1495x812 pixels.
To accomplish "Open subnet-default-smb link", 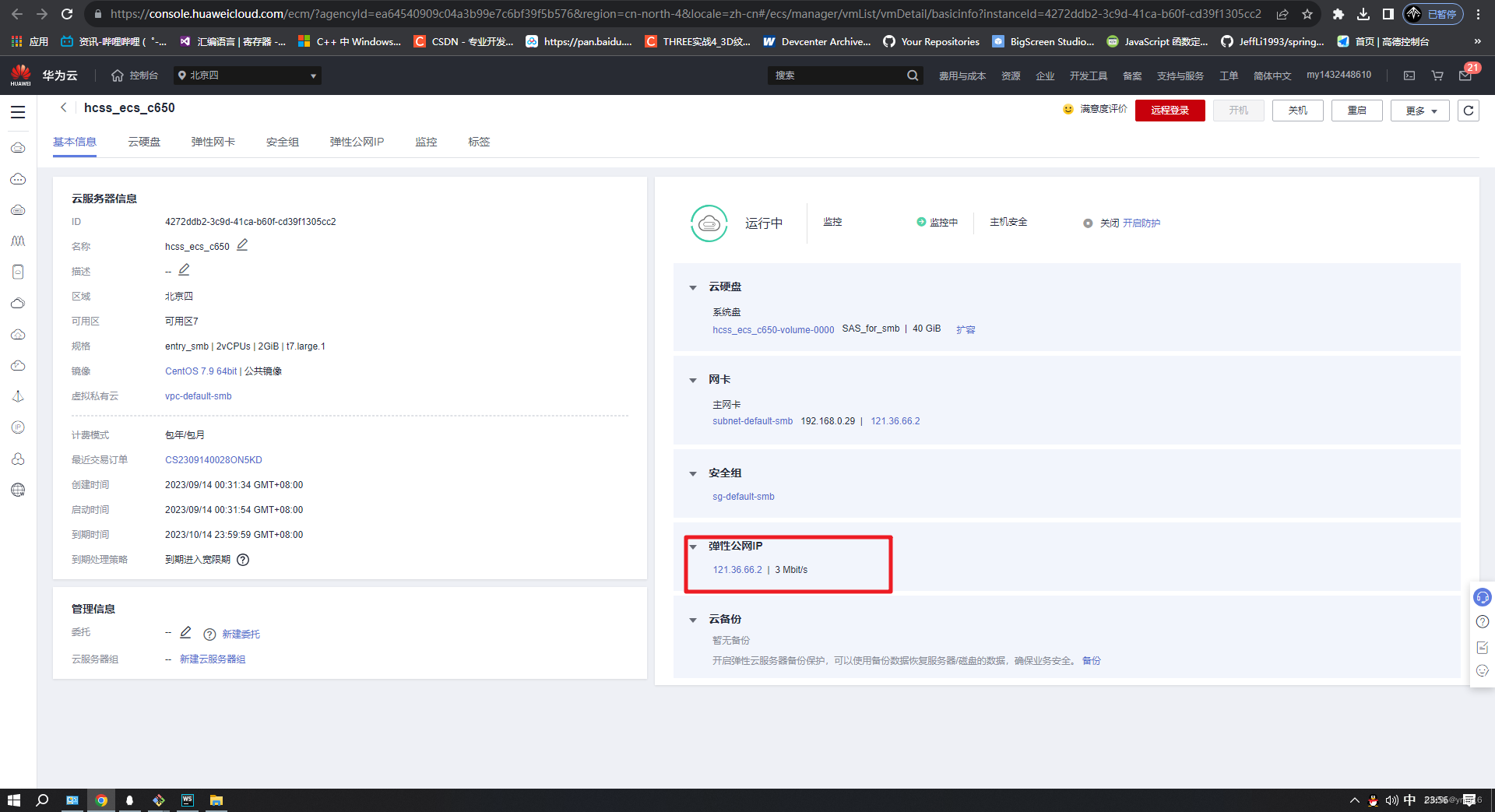I will (x=753, y=421).
